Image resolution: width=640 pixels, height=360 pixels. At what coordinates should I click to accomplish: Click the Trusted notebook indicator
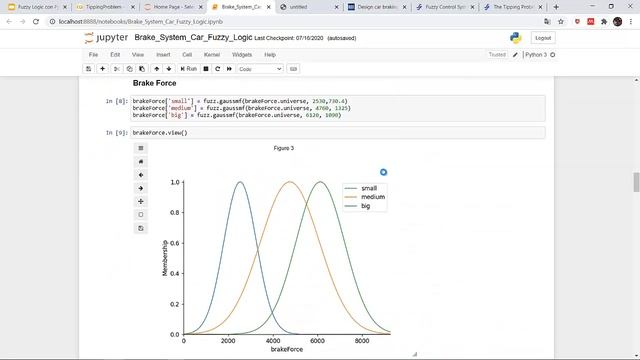(497, 55)
